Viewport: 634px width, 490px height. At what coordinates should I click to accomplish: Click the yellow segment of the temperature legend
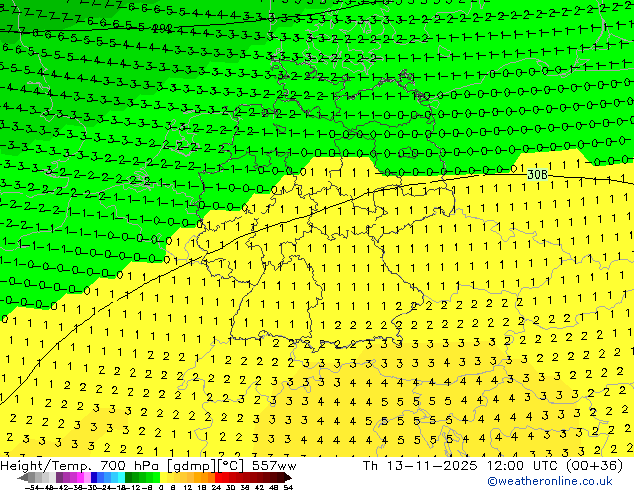[x=163, y=478]
